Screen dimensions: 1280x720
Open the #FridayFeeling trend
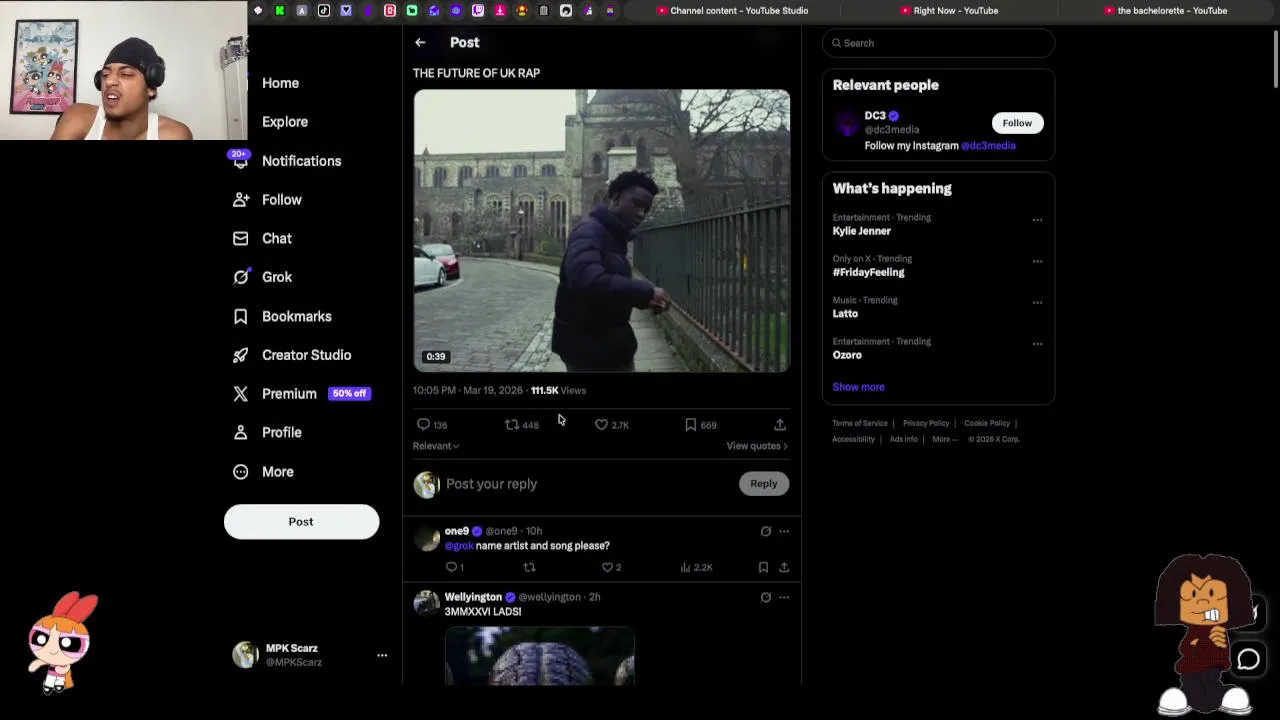click(869, 272)
